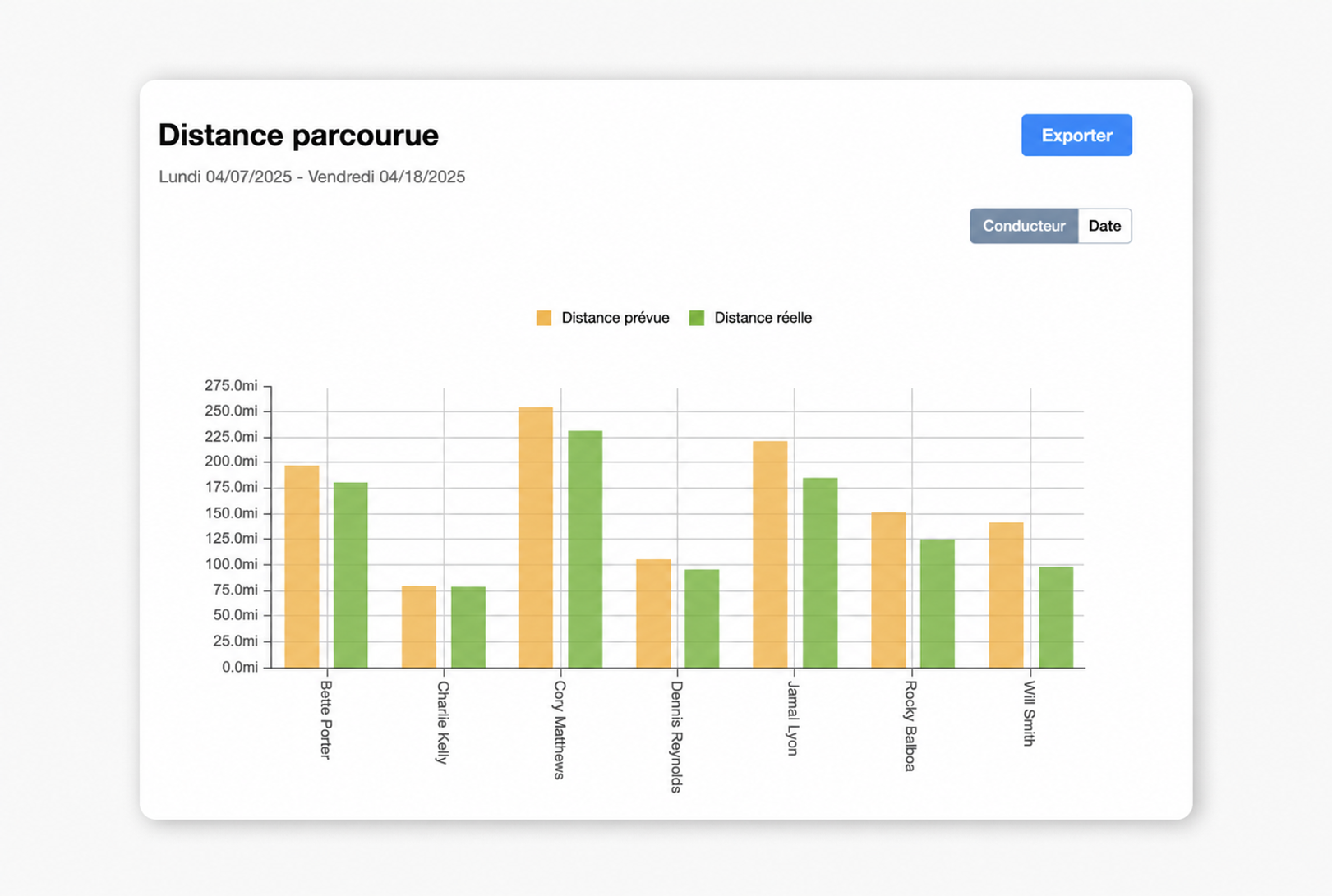Image resolution: width=1332 pixels, height=896 pixels.
Task: Click the Will Smith axis label
Action: (x=1029, y=714)
